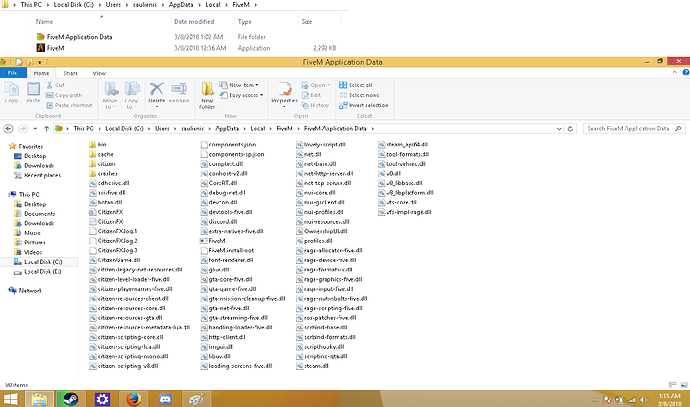Select This PC in navigation pane
This screenshot has width=690, height=407.
coord(25,194)
